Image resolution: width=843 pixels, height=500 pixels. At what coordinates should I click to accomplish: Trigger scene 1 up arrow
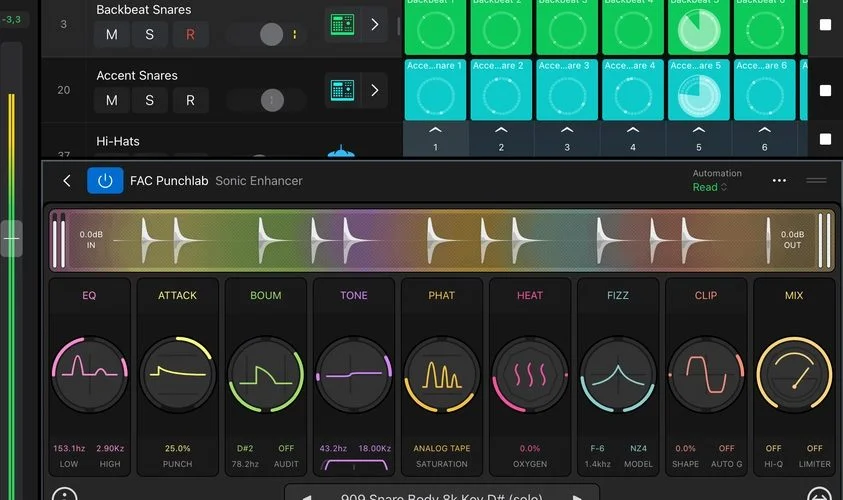coord(435,130)
